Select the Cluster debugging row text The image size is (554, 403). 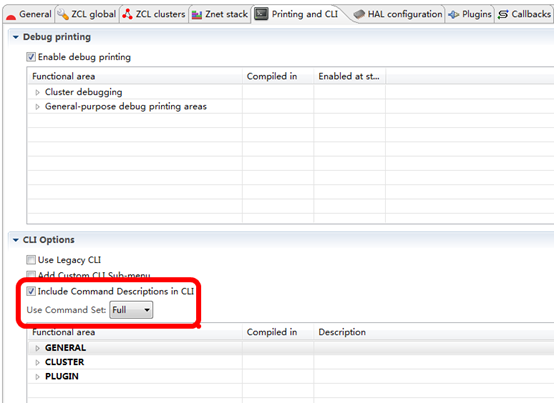[83, 92]
